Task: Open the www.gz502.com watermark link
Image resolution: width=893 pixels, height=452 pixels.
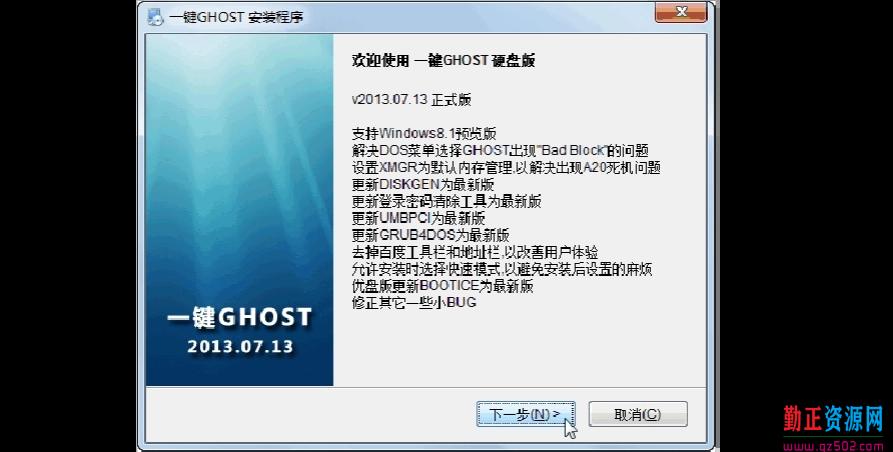Action: click(x=833, y=445)
